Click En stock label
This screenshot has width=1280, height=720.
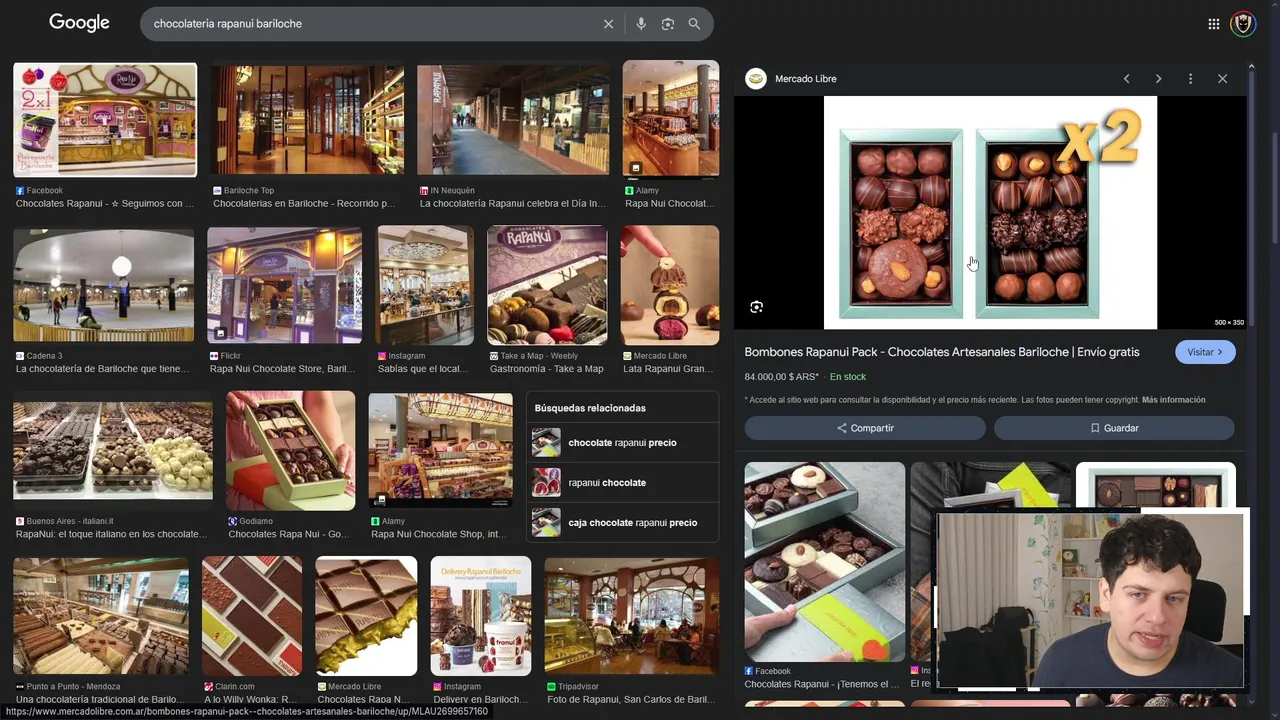click(848, 377)
